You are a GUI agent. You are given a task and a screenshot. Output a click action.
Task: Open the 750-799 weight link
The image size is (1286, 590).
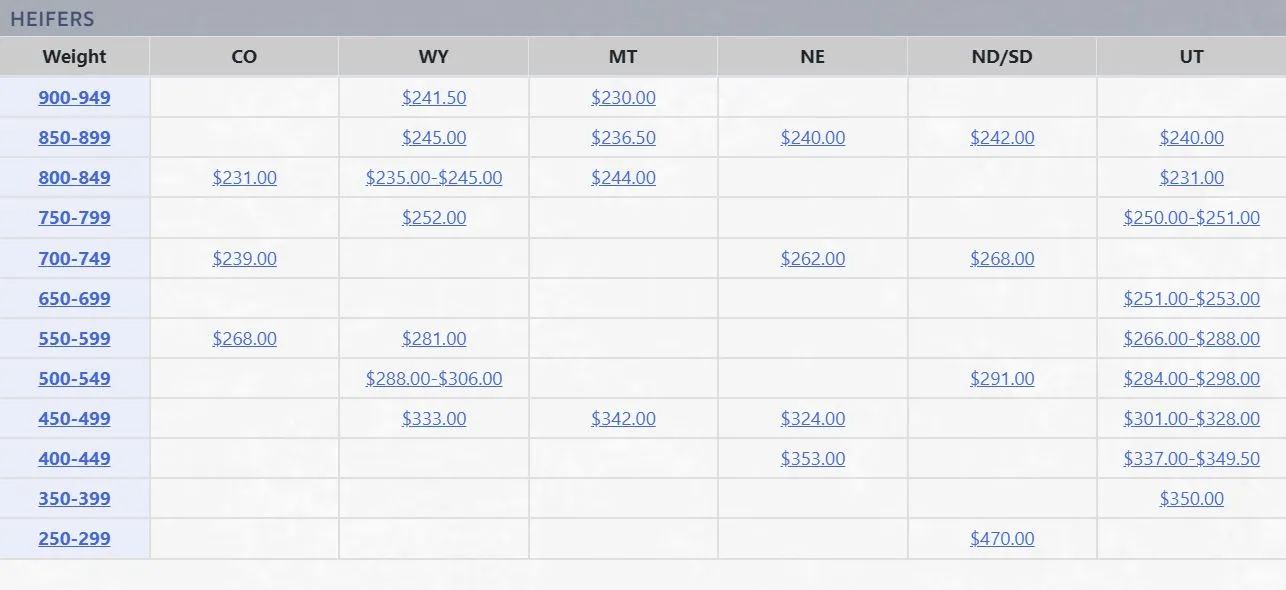[x=74, y=218]
